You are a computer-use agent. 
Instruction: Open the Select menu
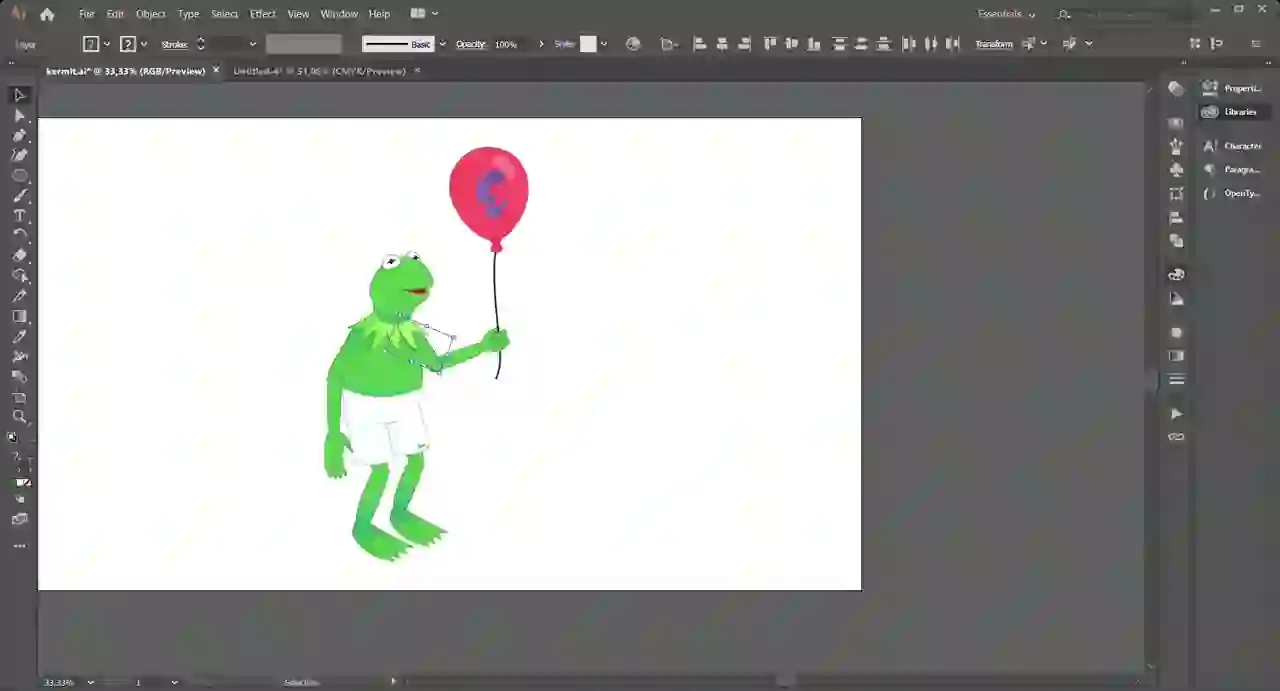click(225, 14)
